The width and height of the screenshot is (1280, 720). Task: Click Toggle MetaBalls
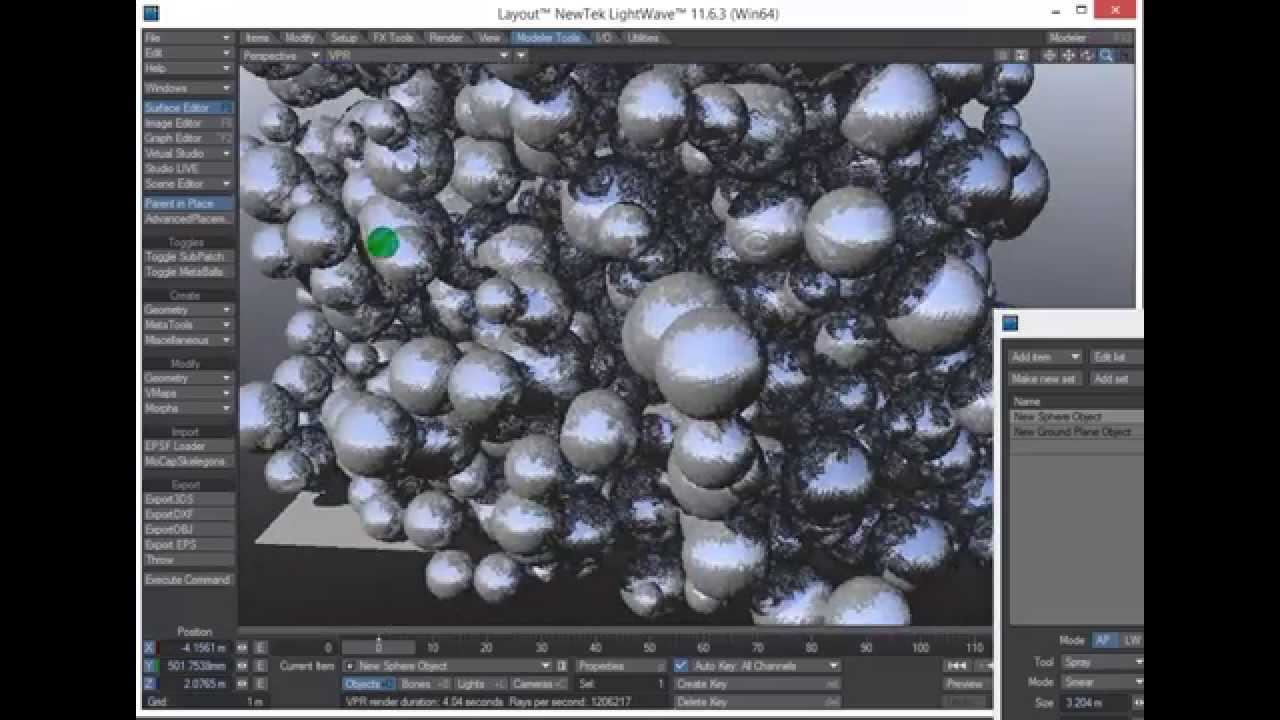(188, 272)
